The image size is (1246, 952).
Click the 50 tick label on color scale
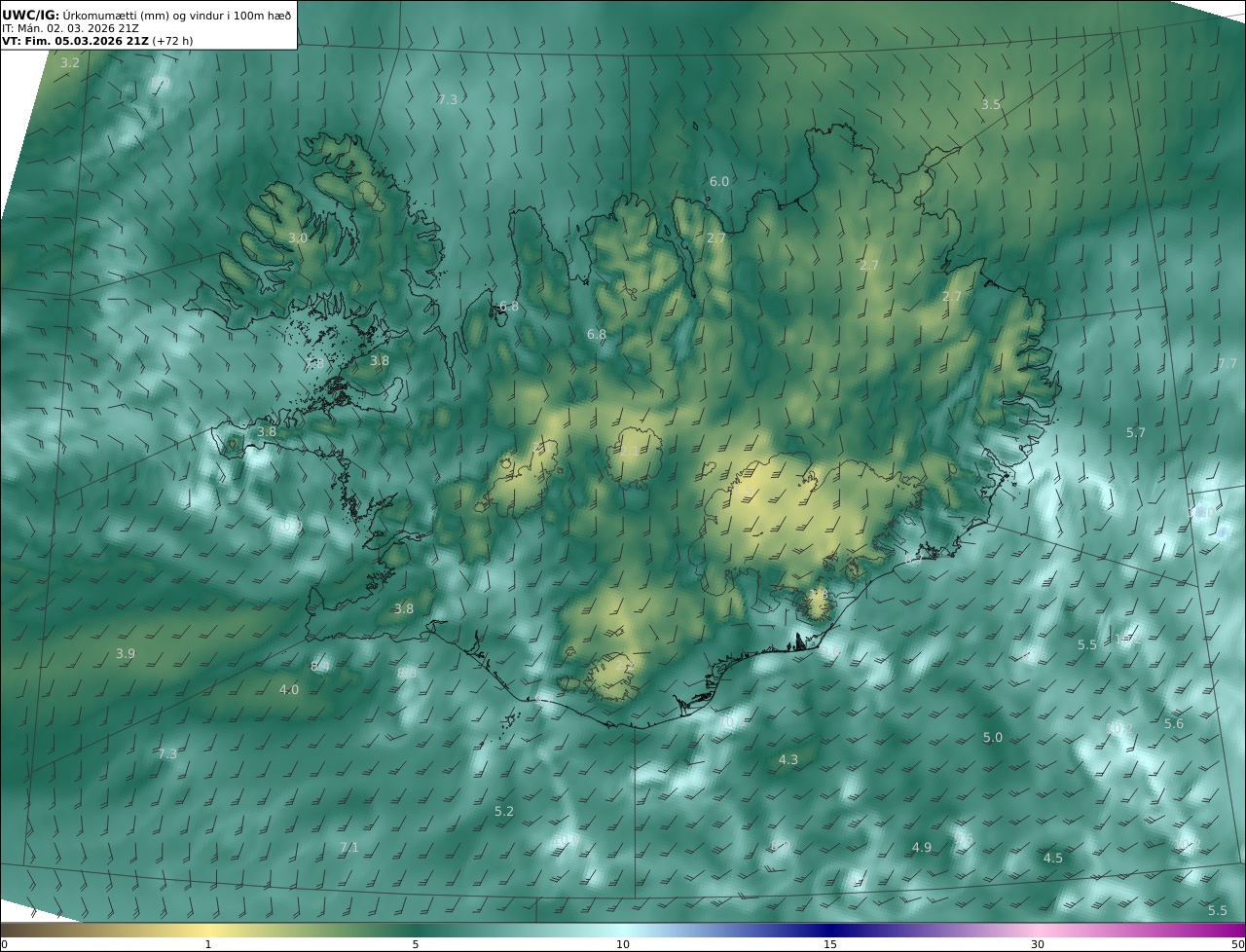1238,944
